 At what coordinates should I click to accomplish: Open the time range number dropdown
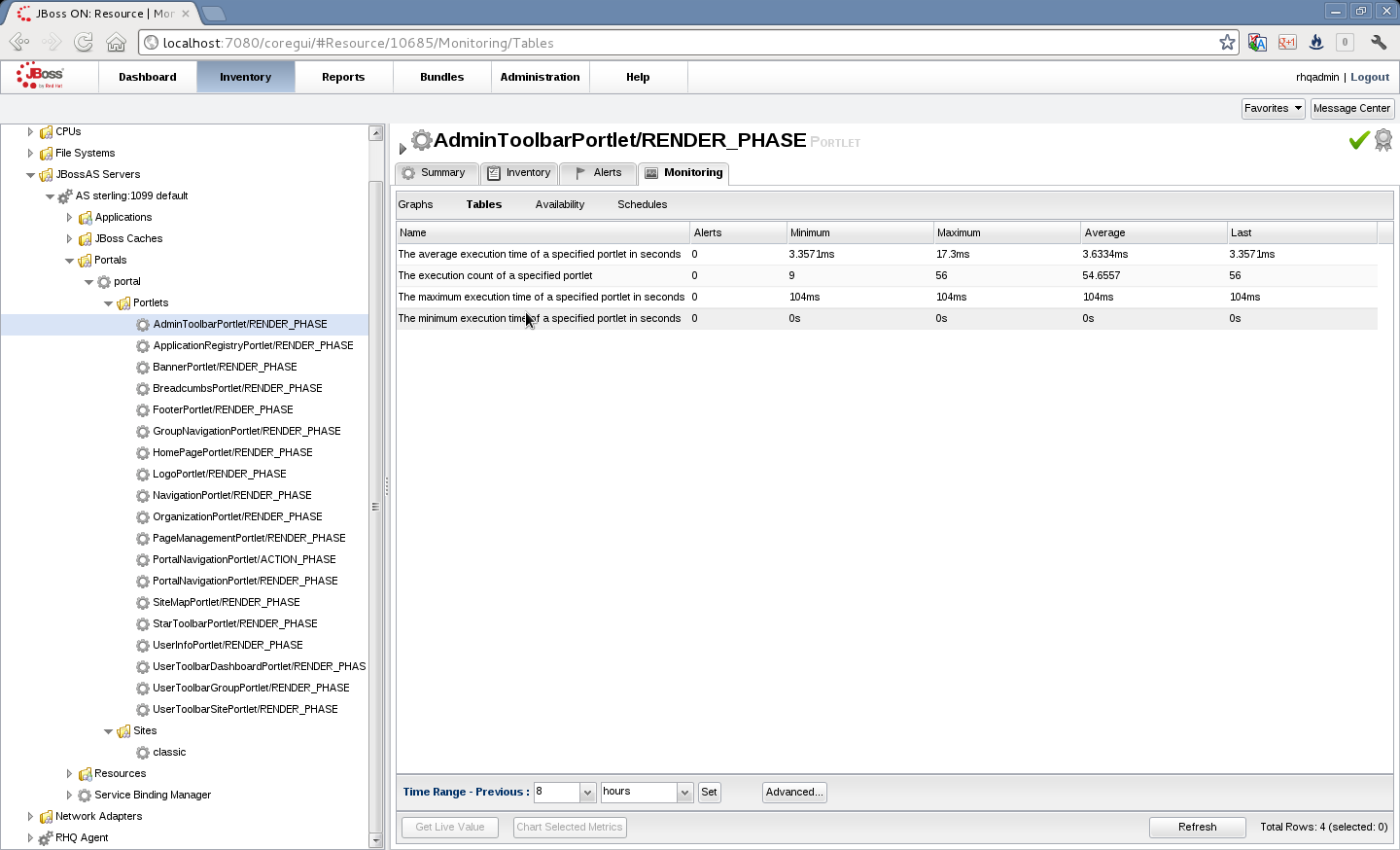click(587, 793)
